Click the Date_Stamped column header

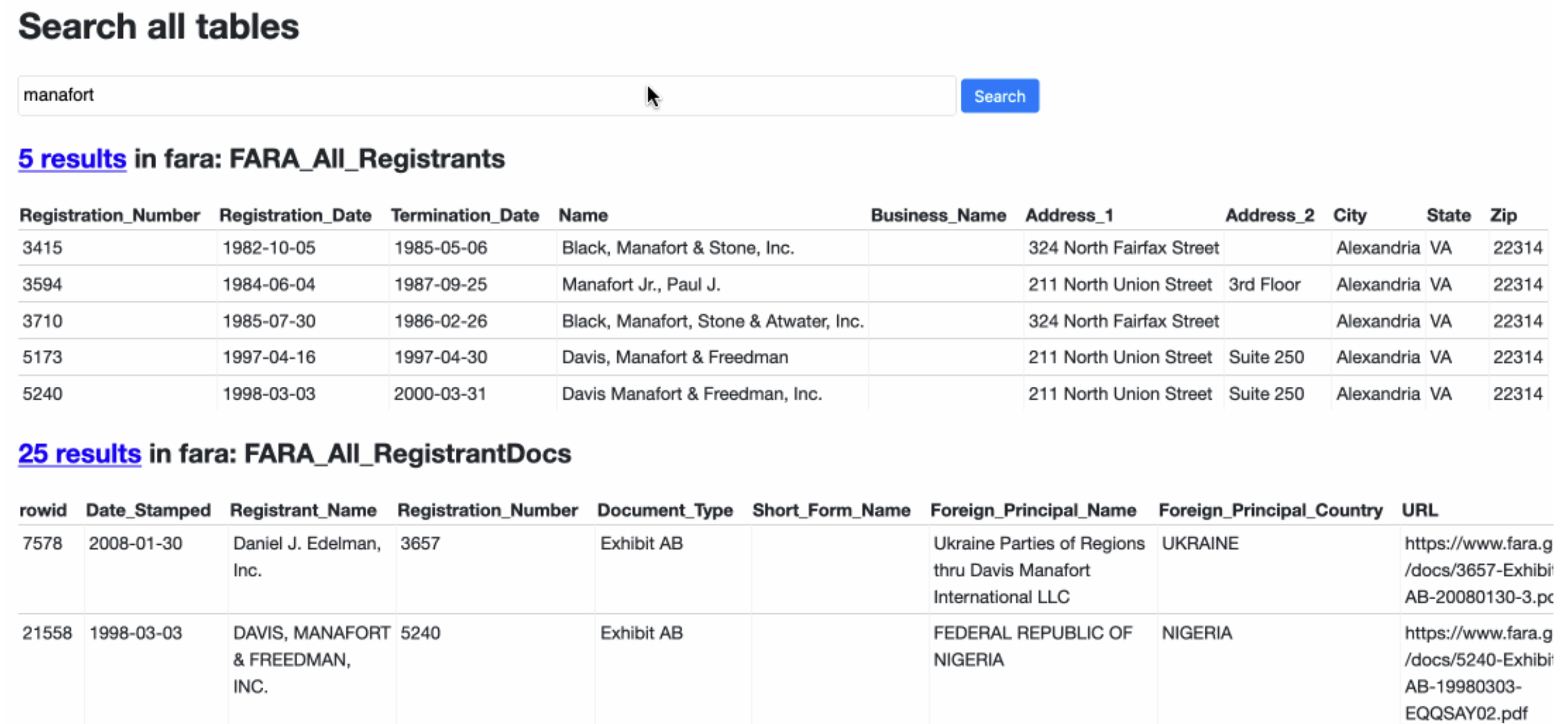(148, 510)
